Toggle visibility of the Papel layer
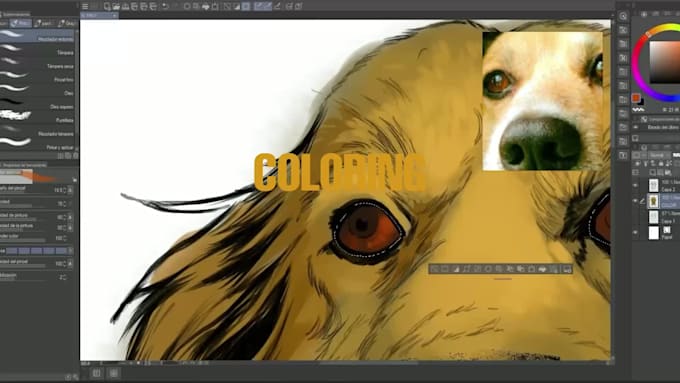The width and height of the screenshot is (680, 383). click(x=635, y=233)
